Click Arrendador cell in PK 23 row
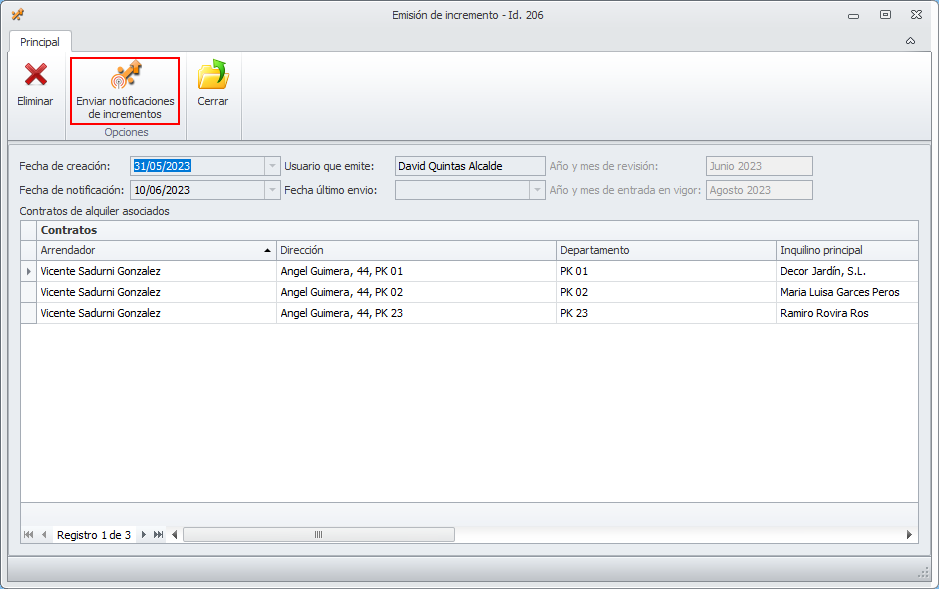This screenshot has height=589, width=939. click(156, 313)
